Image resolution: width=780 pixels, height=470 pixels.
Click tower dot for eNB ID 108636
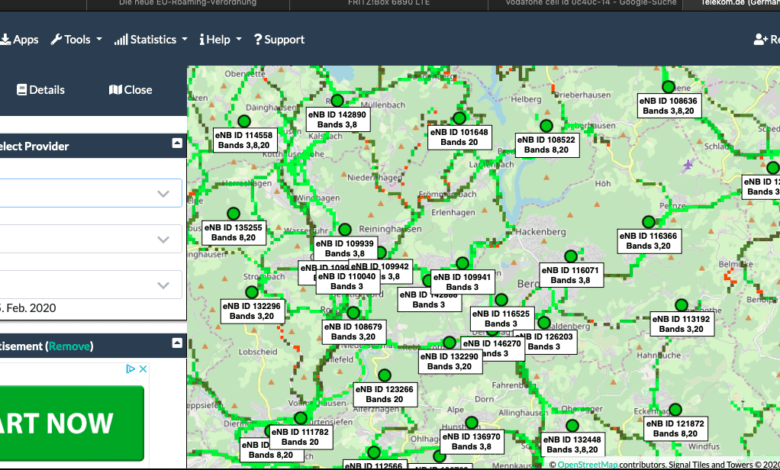click(x=668, y=87)
